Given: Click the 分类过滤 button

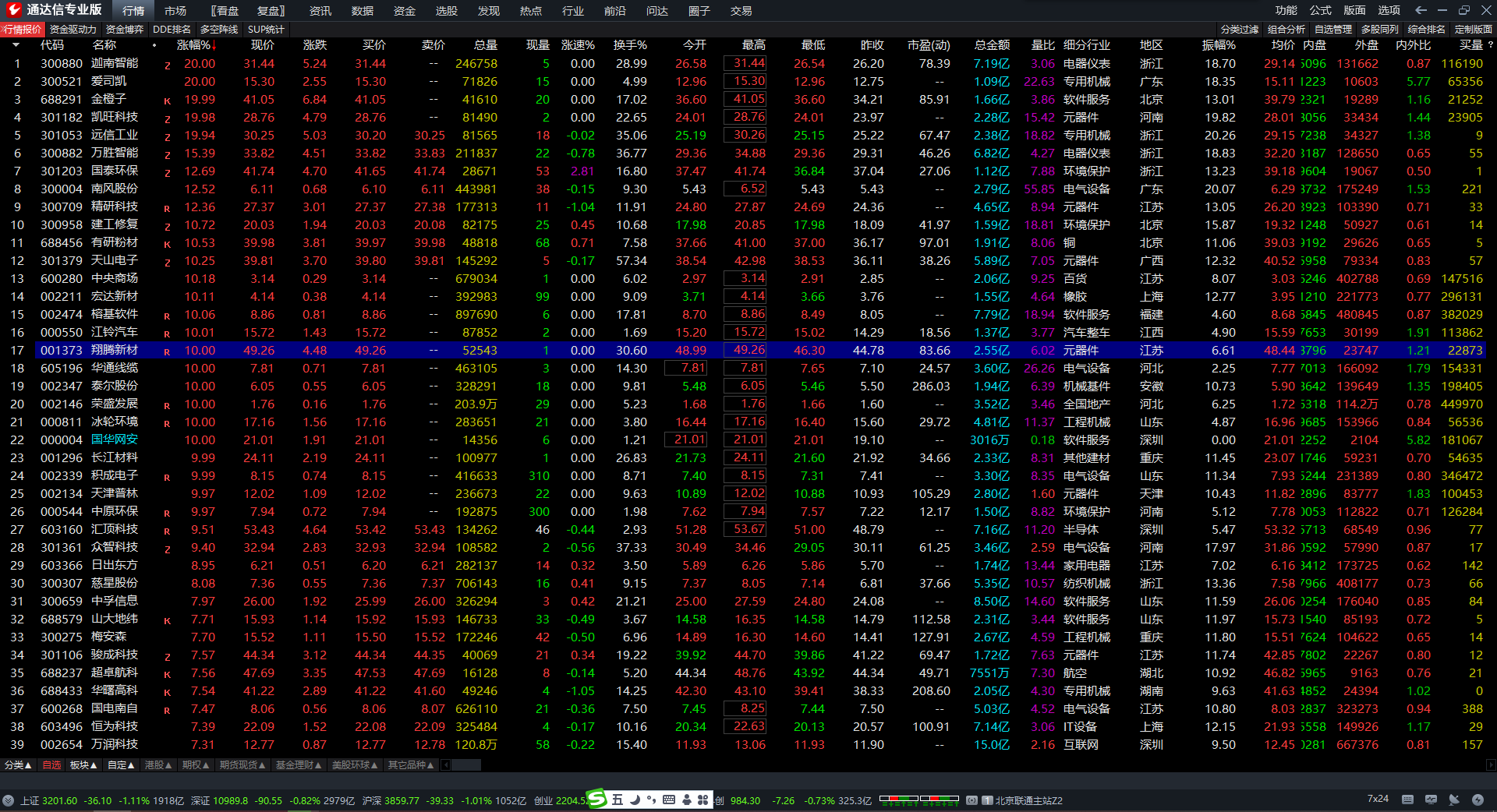Looking at the screenshot, I should 1240,30.
